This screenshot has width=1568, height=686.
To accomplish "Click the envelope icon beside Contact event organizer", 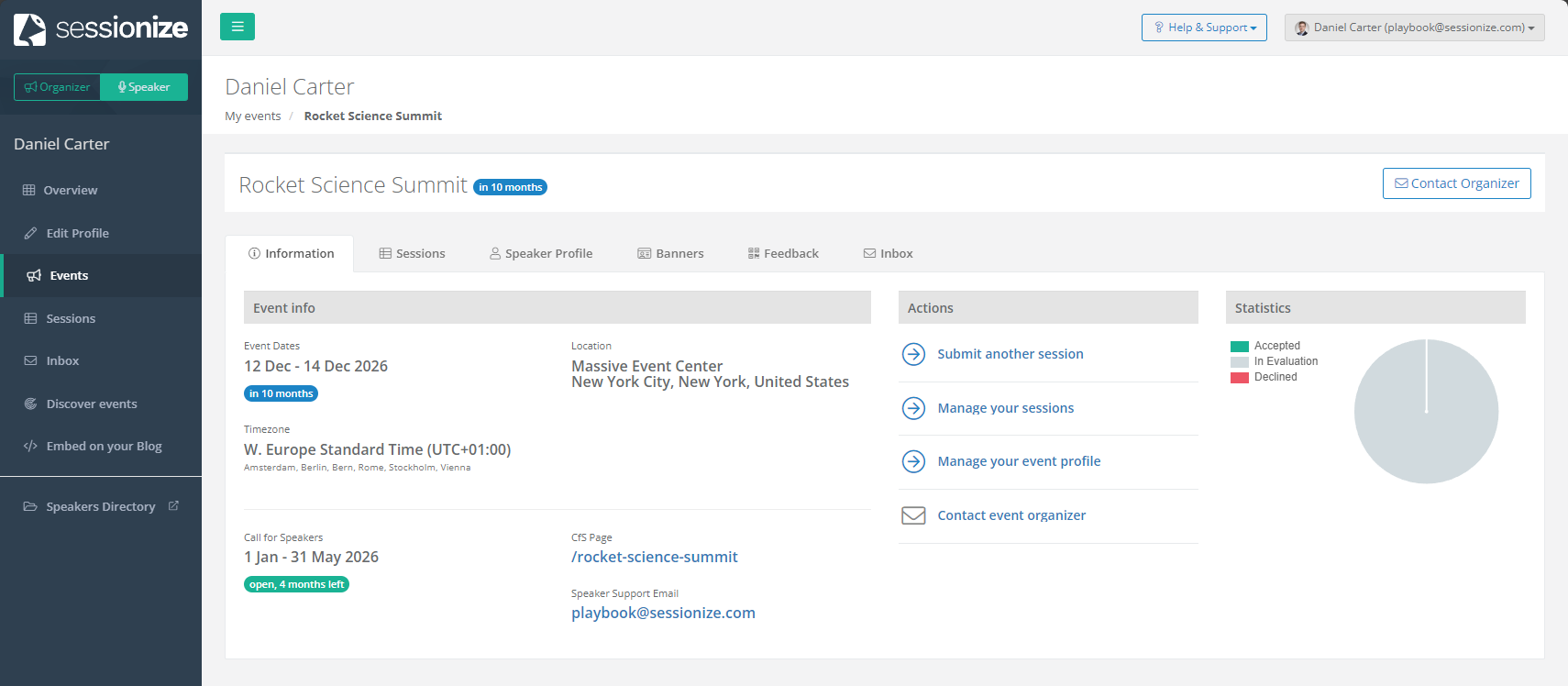I will click(913, 515).
